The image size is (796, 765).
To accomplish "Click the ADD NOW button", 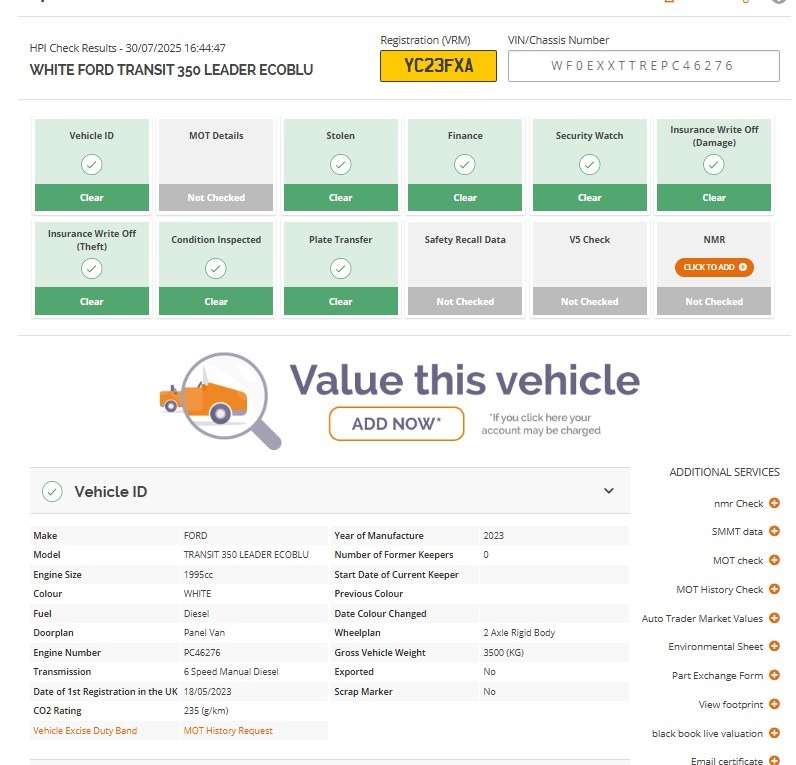I will 396,424.
